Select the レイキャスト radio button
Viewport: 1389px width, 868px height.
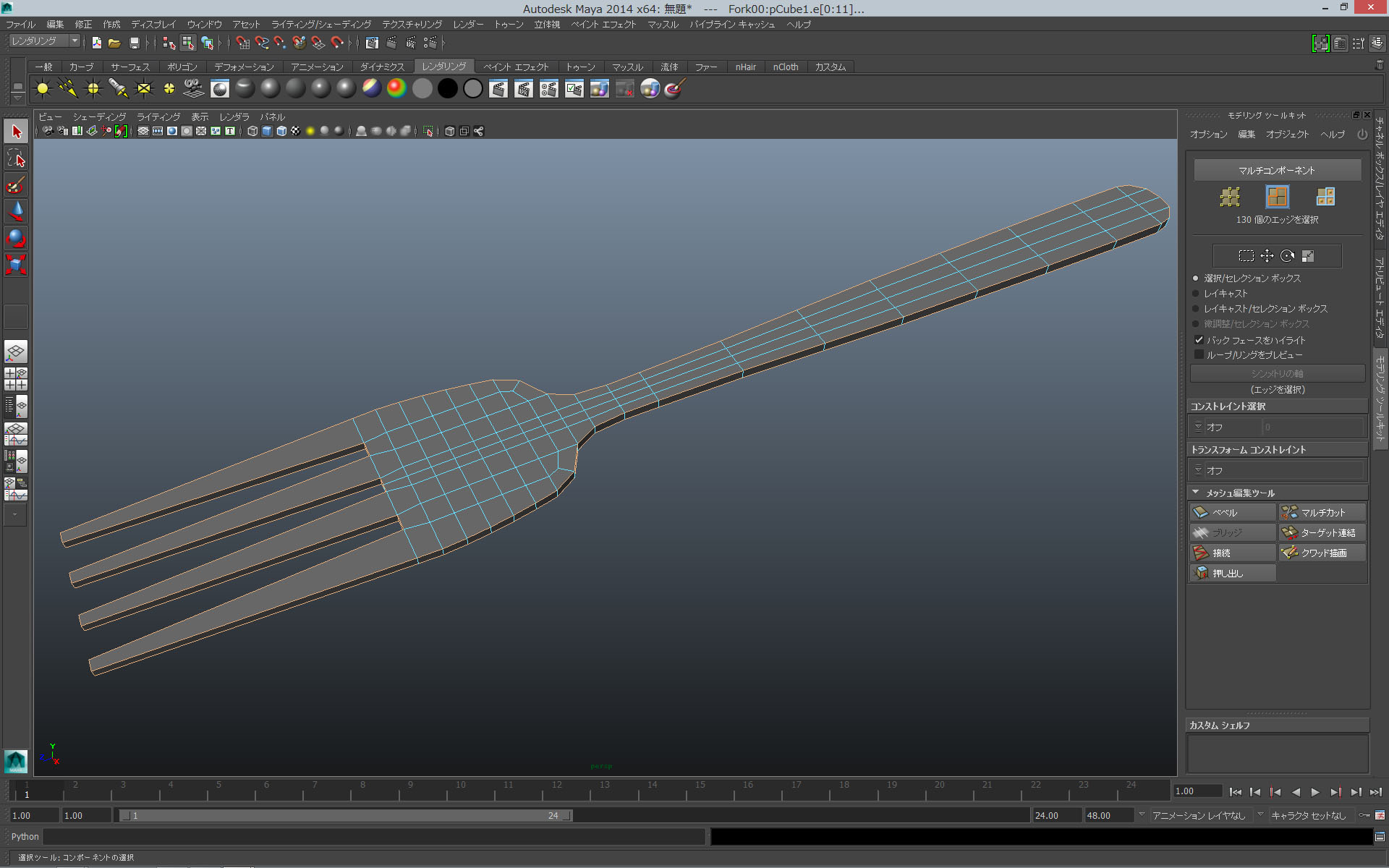1196,293
